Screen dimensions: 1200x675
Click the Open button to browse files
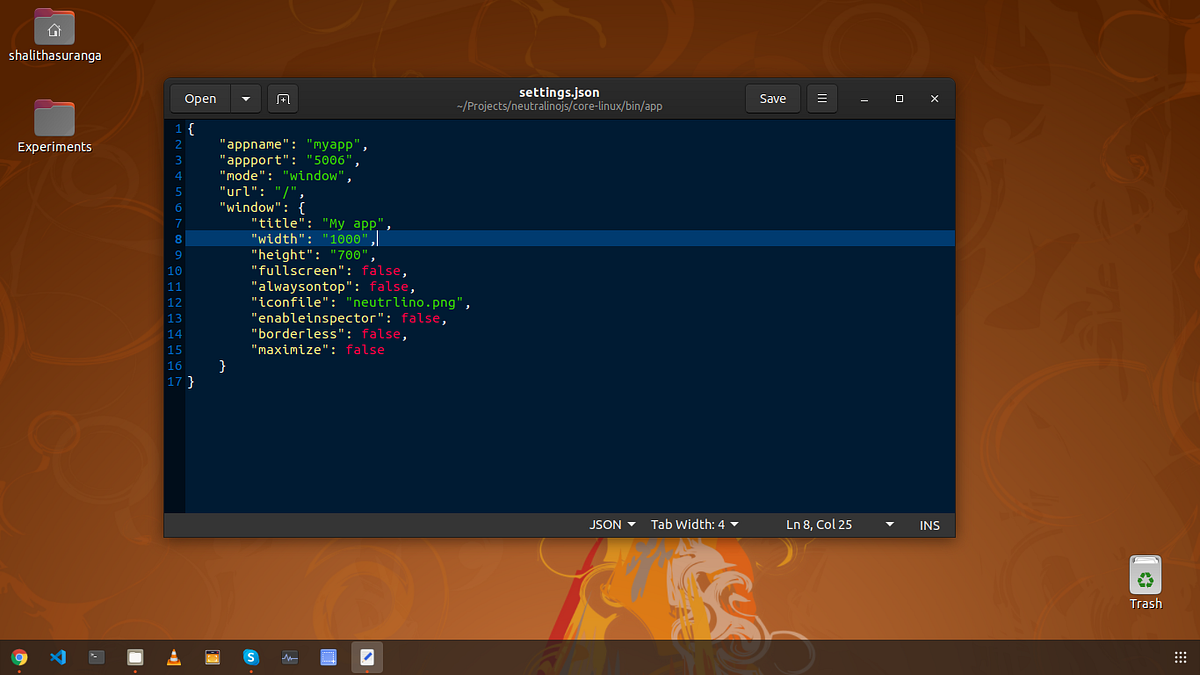point(199,98)
